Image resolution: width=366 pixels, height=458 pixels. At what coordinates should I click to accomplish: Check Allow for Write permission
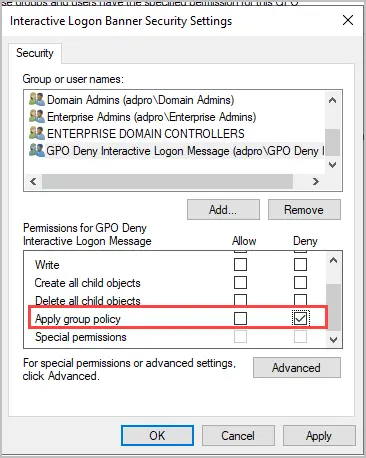(240, 265)
